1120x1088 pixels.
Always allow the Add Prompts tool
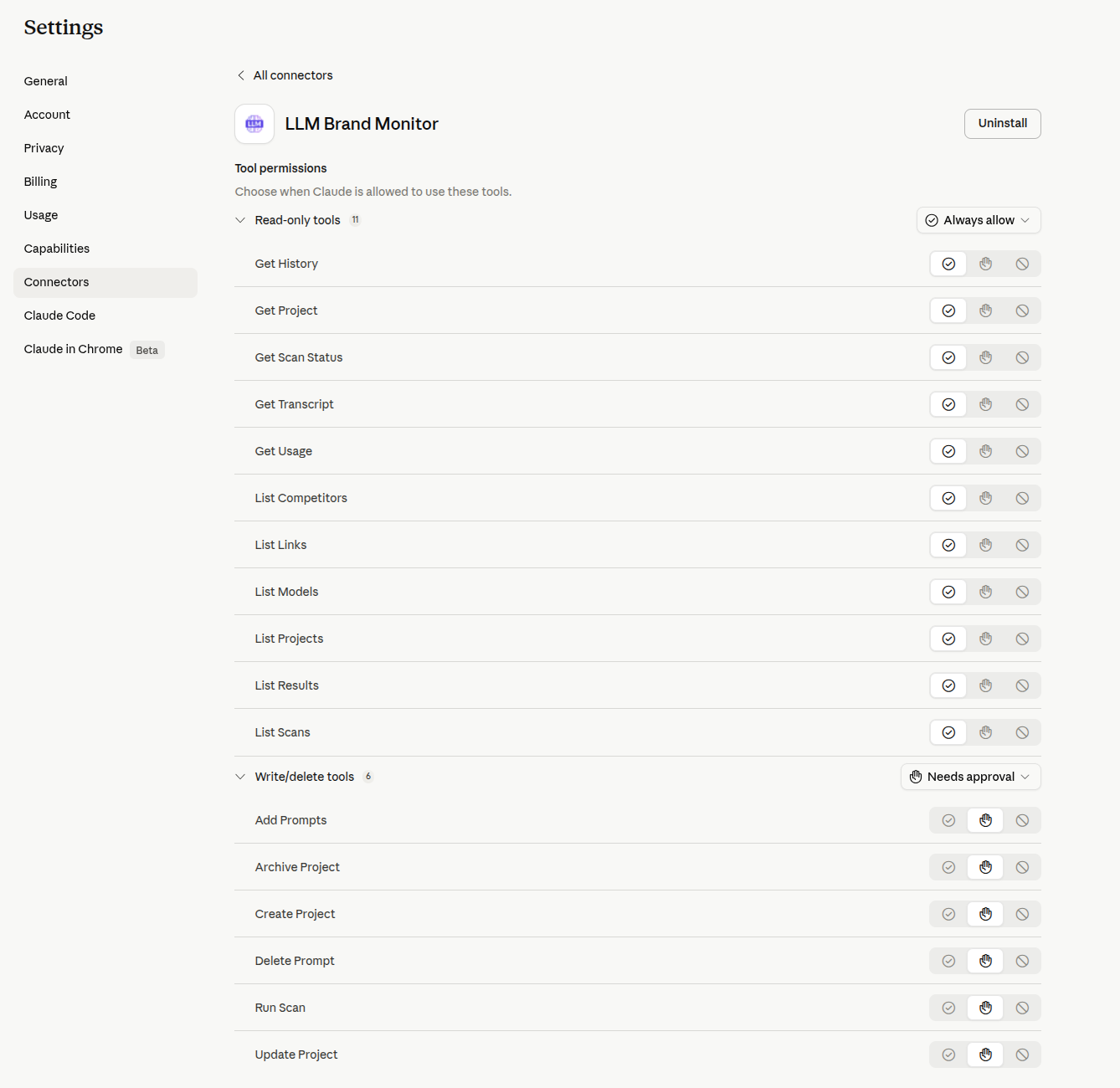[x=948, y=820]
